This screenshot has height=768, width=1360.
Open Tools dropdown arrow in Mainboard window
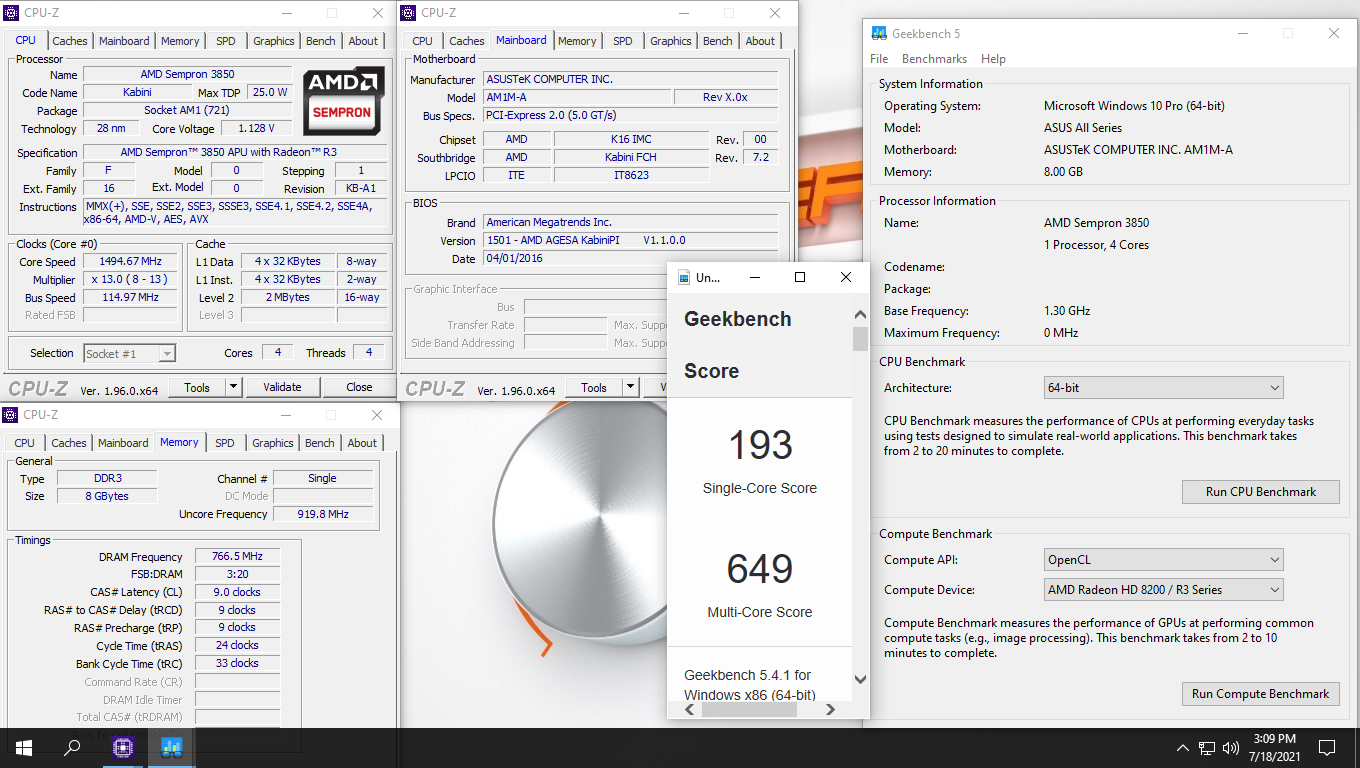click(x=631, y=387)
